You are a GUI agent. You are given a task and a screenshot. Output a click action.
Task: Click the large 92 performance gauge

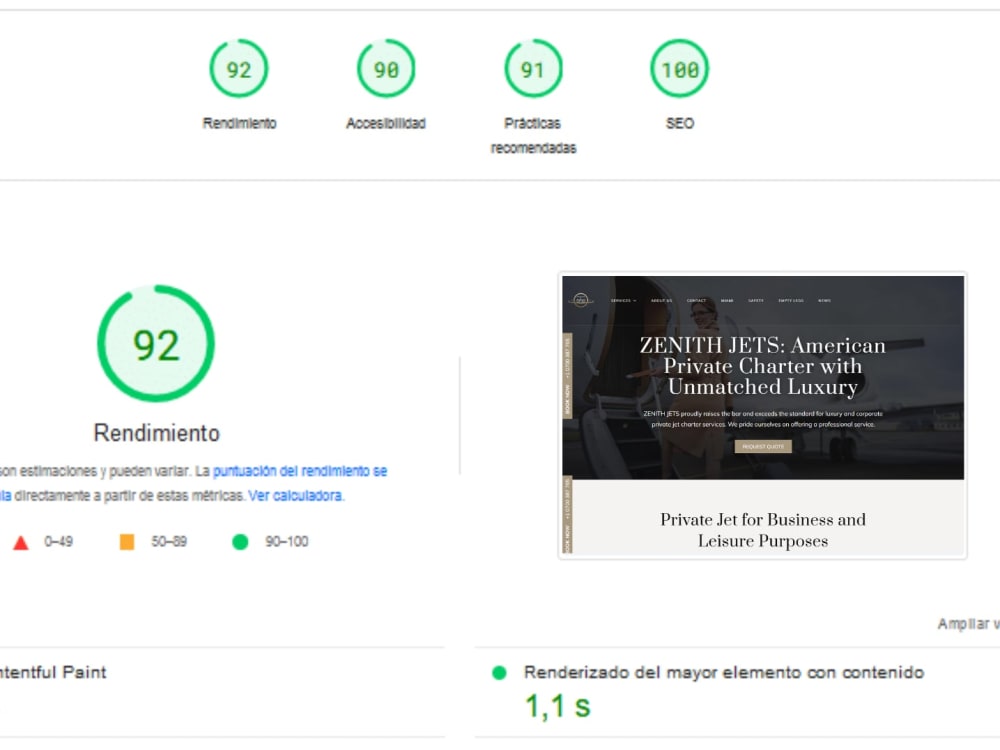tap(156, 344)
